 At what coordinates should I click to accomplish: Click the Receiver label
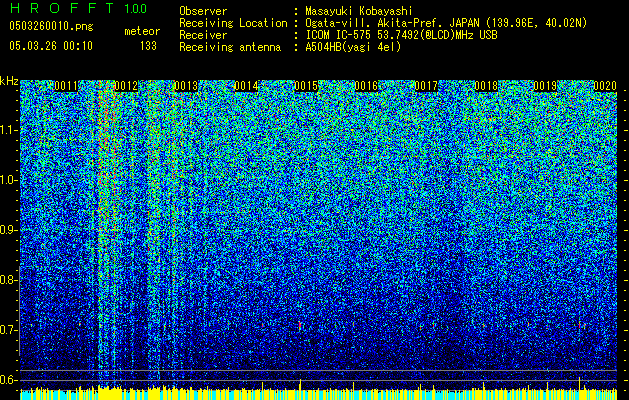tap(203, 35)
